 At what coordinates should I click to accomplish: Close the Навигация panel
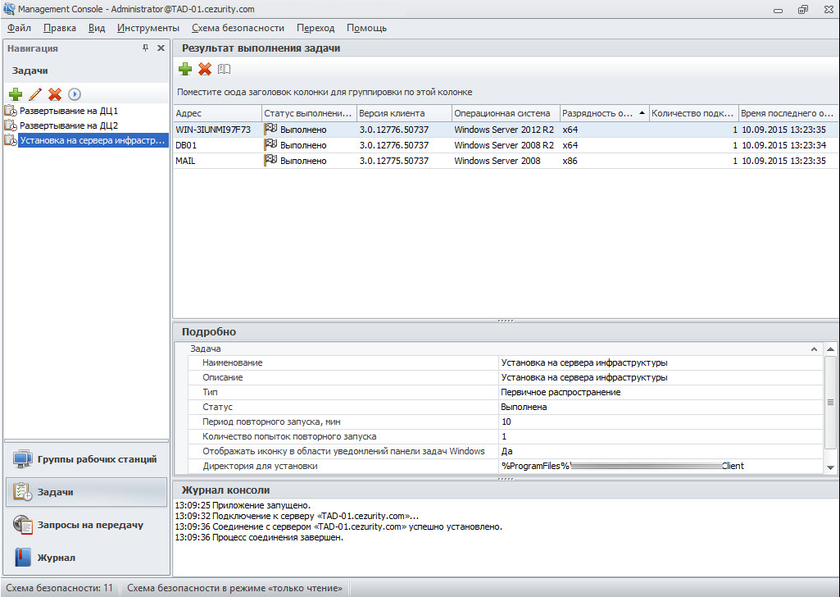[160, 48]
